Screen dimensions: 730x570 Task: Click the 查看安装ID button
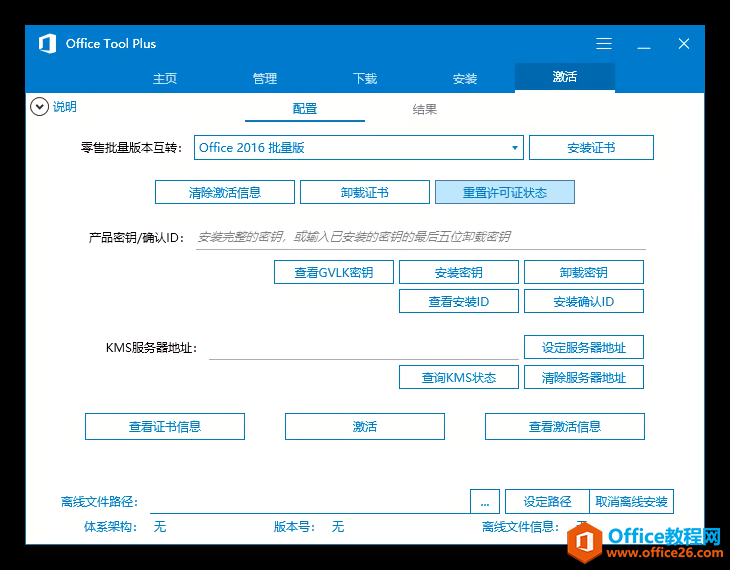[459, 301]
